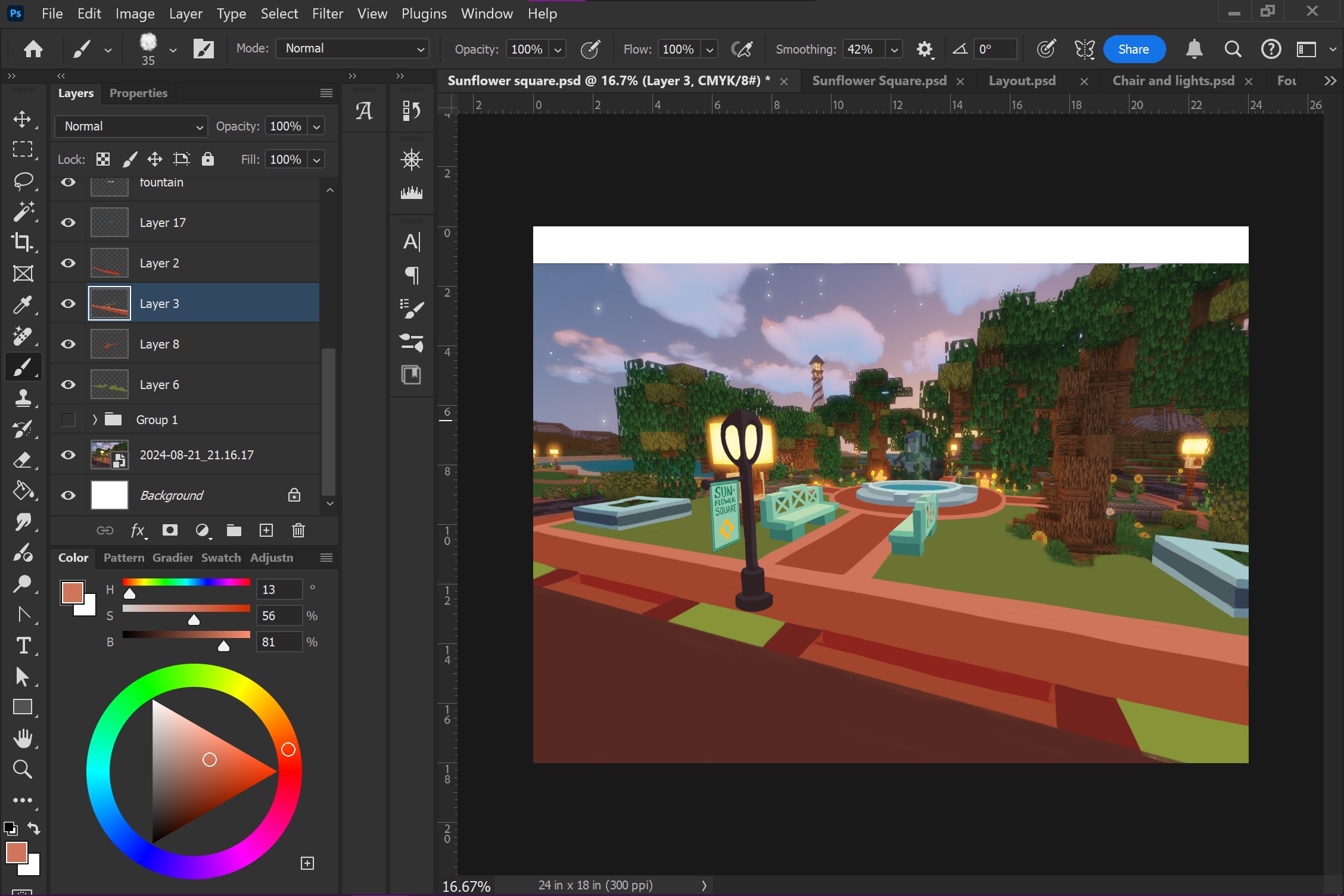Viewport: 1344px width, 896px height.
Task: Open the layer blend mode Normal dropdown
Action: pyautogui.click(x=131, y=126)
